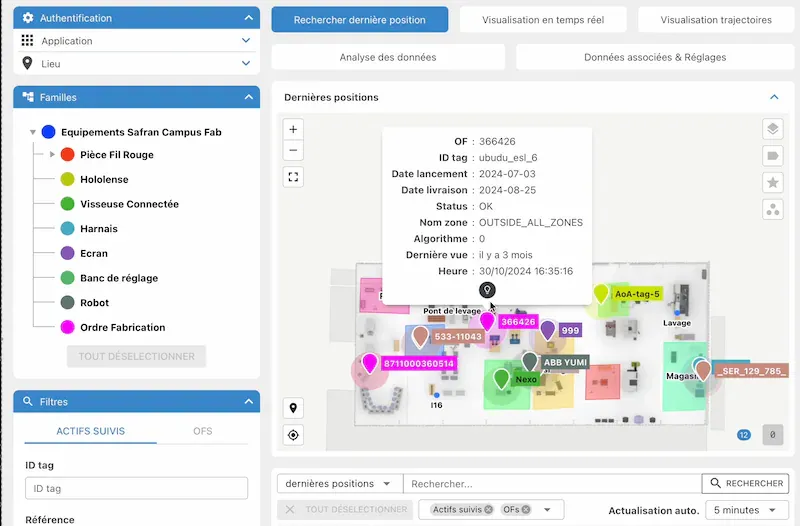
Task: Toggle the Pièce Fil Rouge family
Action: pos(67,155)
